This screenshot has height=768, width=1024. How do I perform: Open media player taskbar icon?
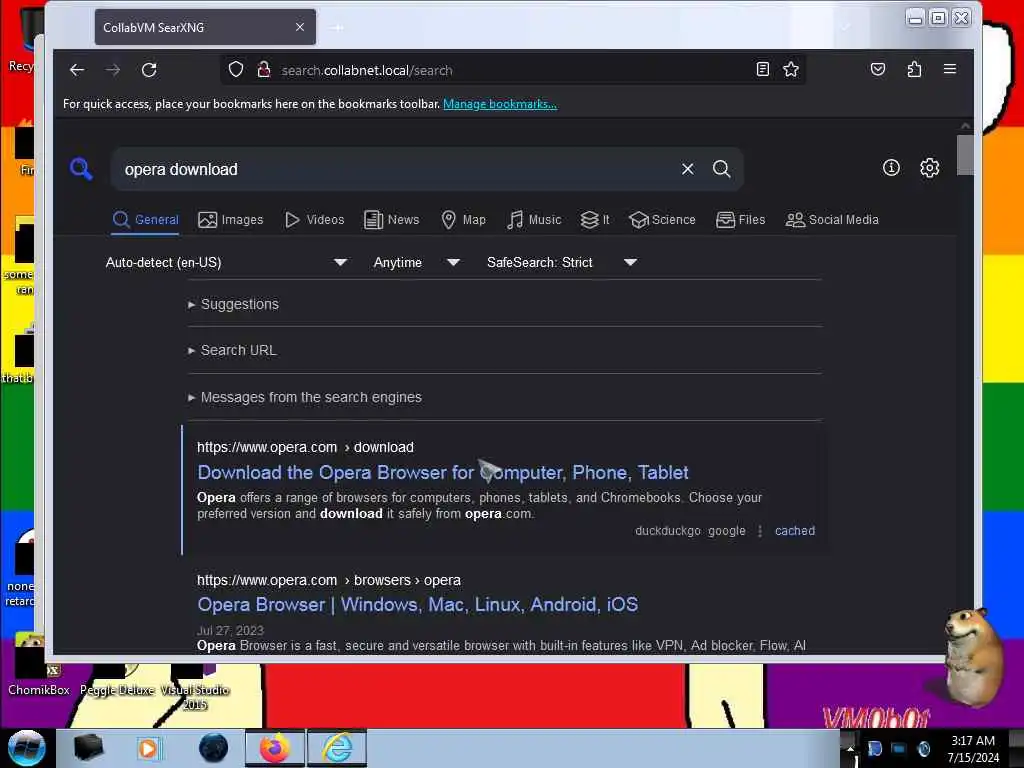tap(148, 748)
